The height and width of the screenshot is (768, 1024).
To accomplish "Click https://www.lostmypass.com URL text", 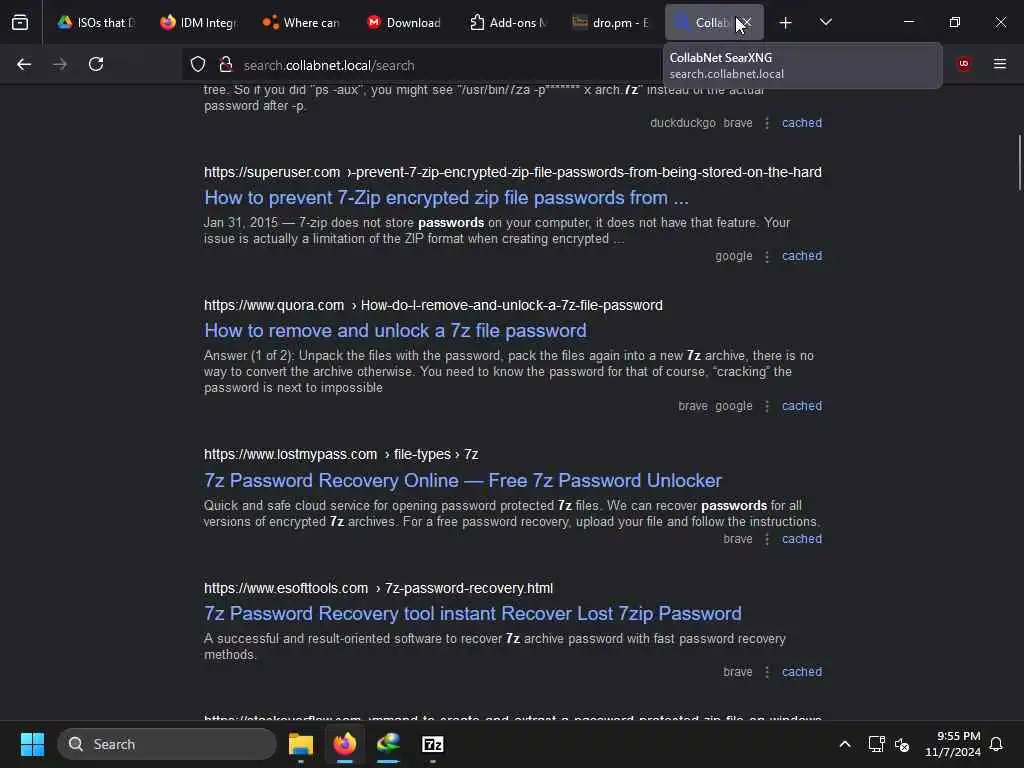I will (291, 455).
